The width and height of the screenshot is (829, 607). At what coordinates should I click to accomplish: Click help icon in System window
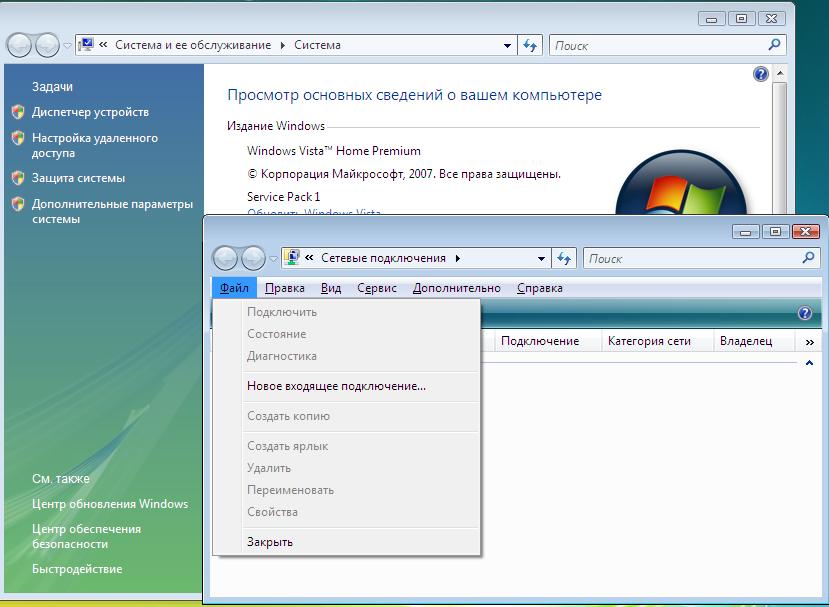(760, 74)
